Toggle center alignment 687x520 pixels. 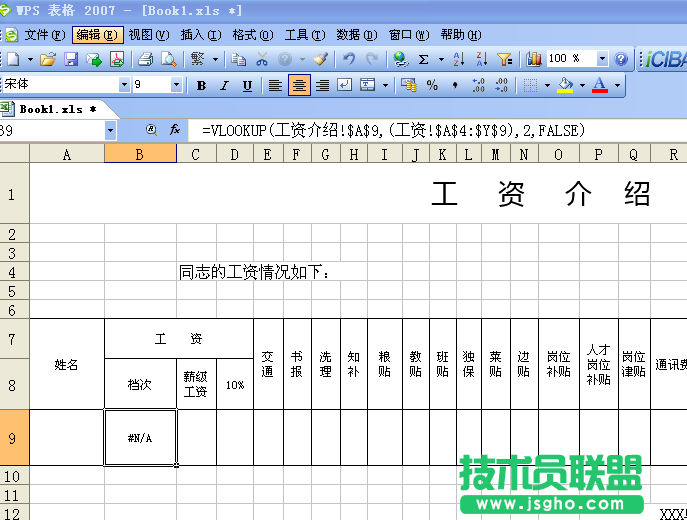pos(299,85)
